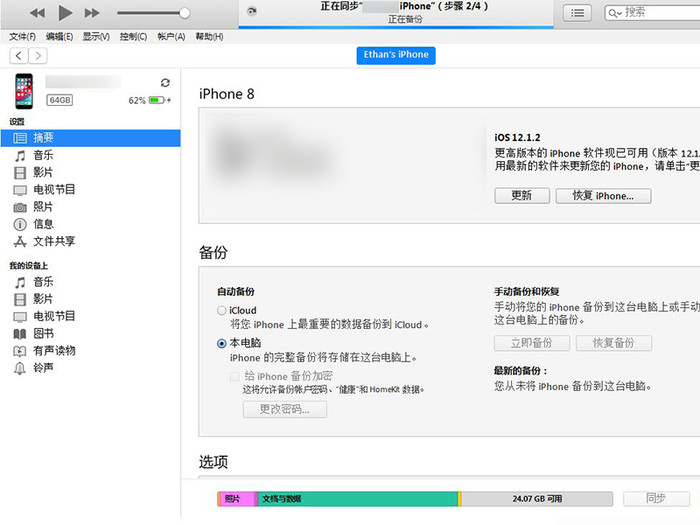Screen dimensions: 700x525
Task: Click the bell icon beside 铃声
Action: pos(20,369)
